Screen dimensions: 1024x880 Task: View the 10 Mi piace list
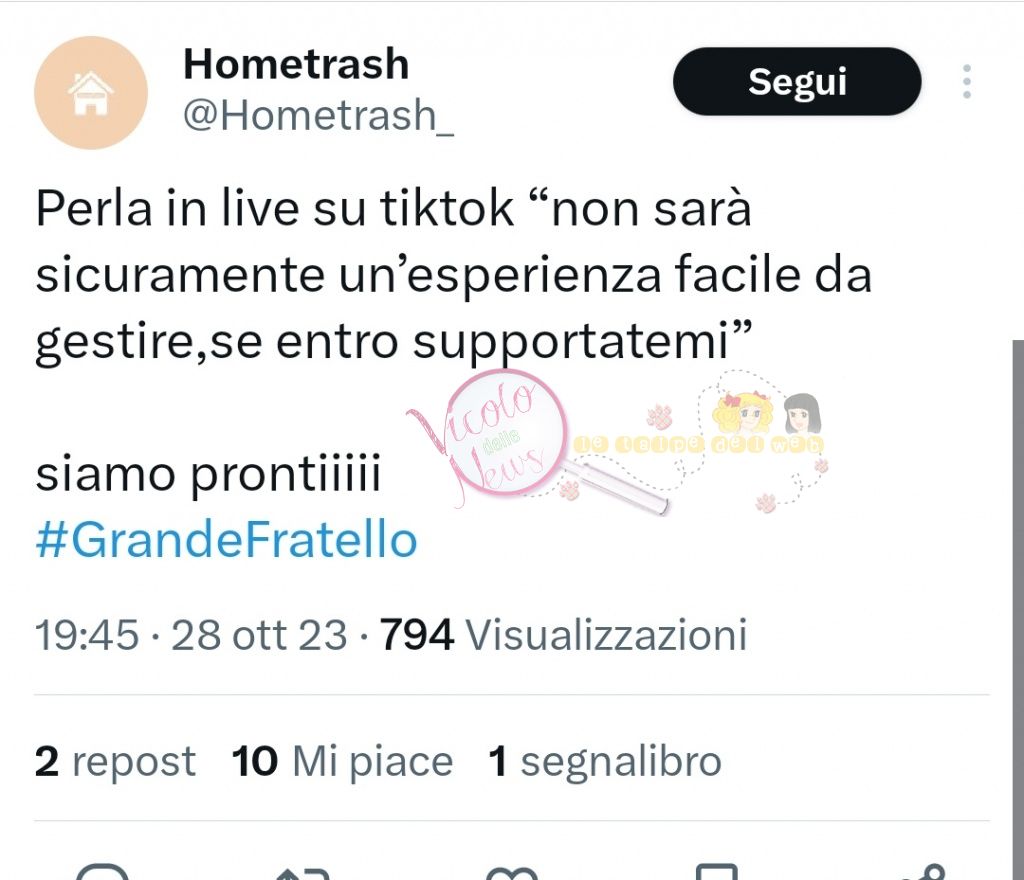pos(342,761)
